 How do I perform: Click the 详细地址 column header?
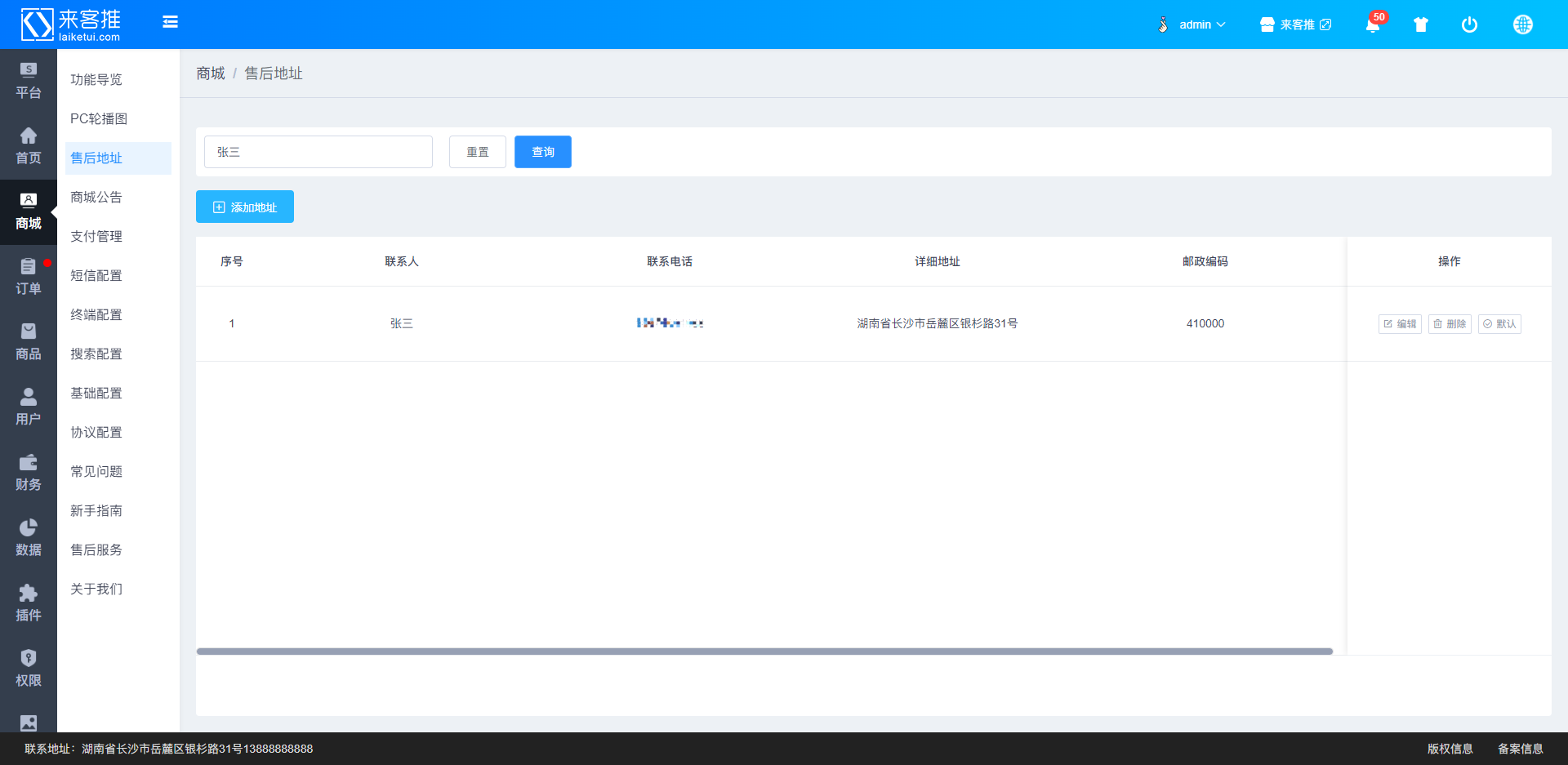click(x=938, y=261)
